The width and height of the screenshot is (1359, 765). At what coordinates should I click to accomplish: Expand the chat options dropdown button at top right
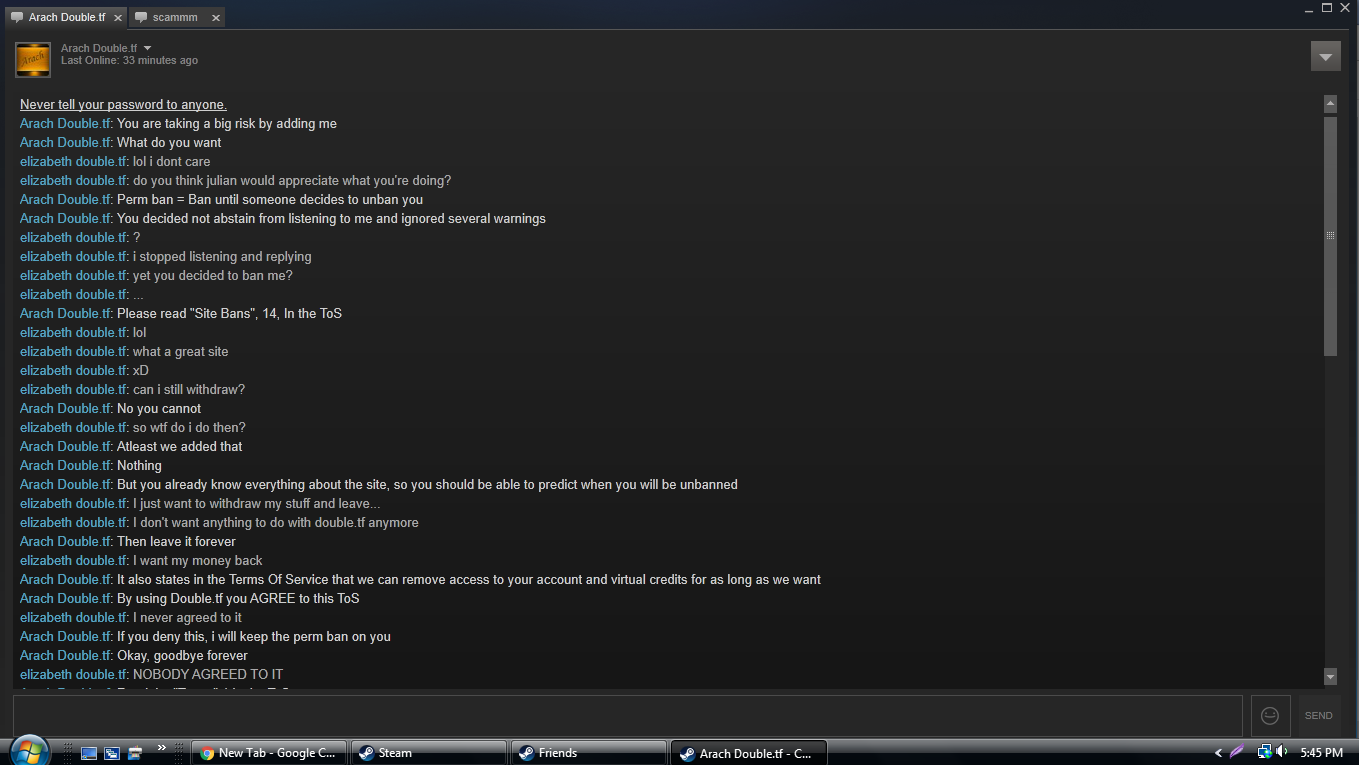point(1325,56)
